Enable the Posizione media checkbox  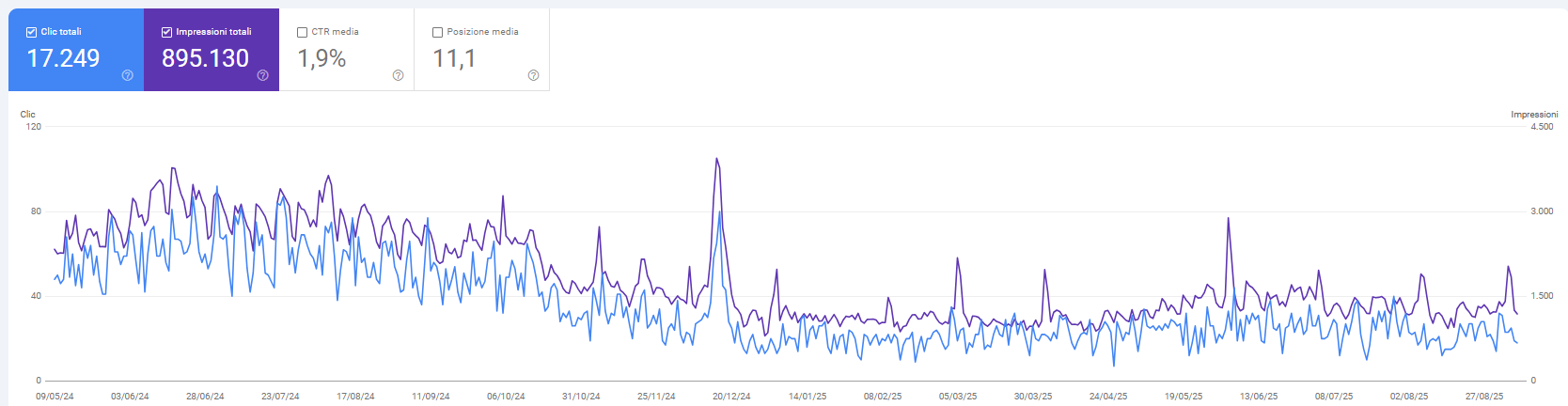coord(437,32)
